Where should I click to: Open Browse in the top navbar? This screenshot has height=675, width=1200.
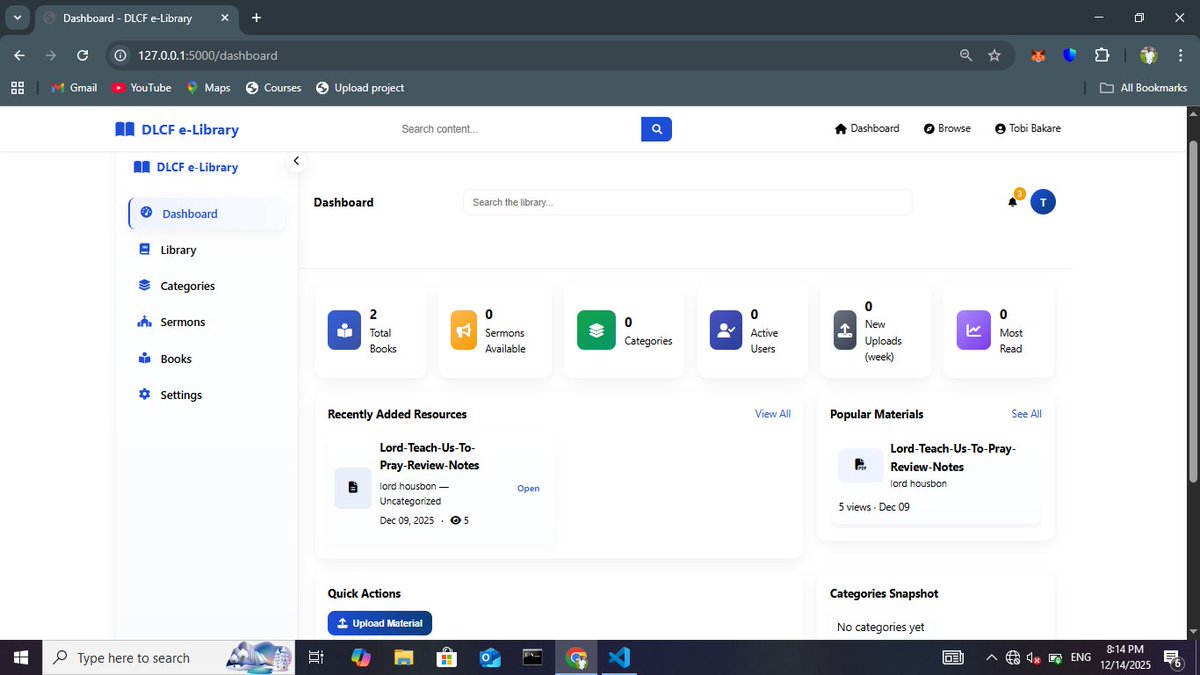click(x=947, y=129)
